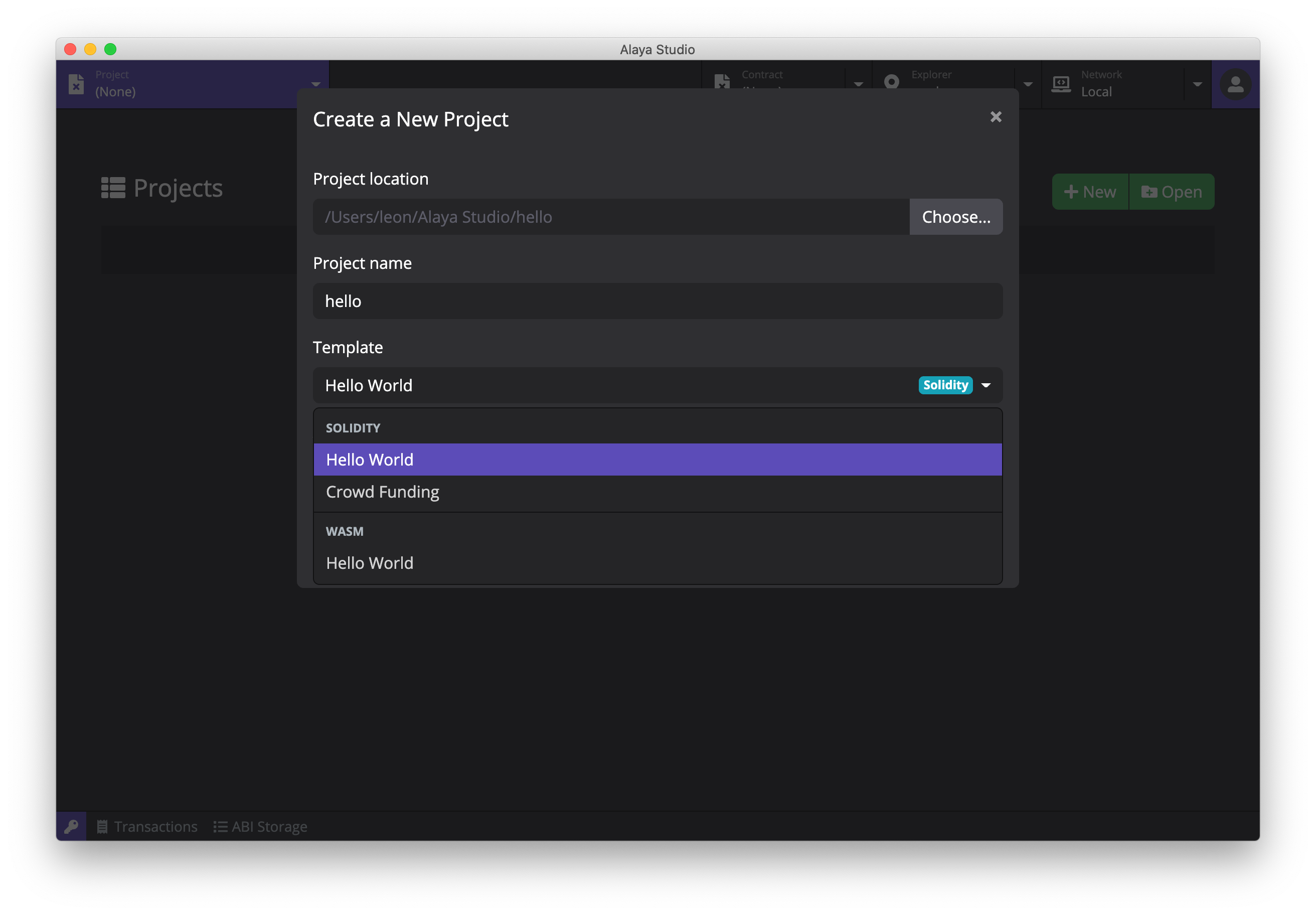The image size is (1316, 915).
Task: Open the ABI Storage panel
Action: (261, 826)
